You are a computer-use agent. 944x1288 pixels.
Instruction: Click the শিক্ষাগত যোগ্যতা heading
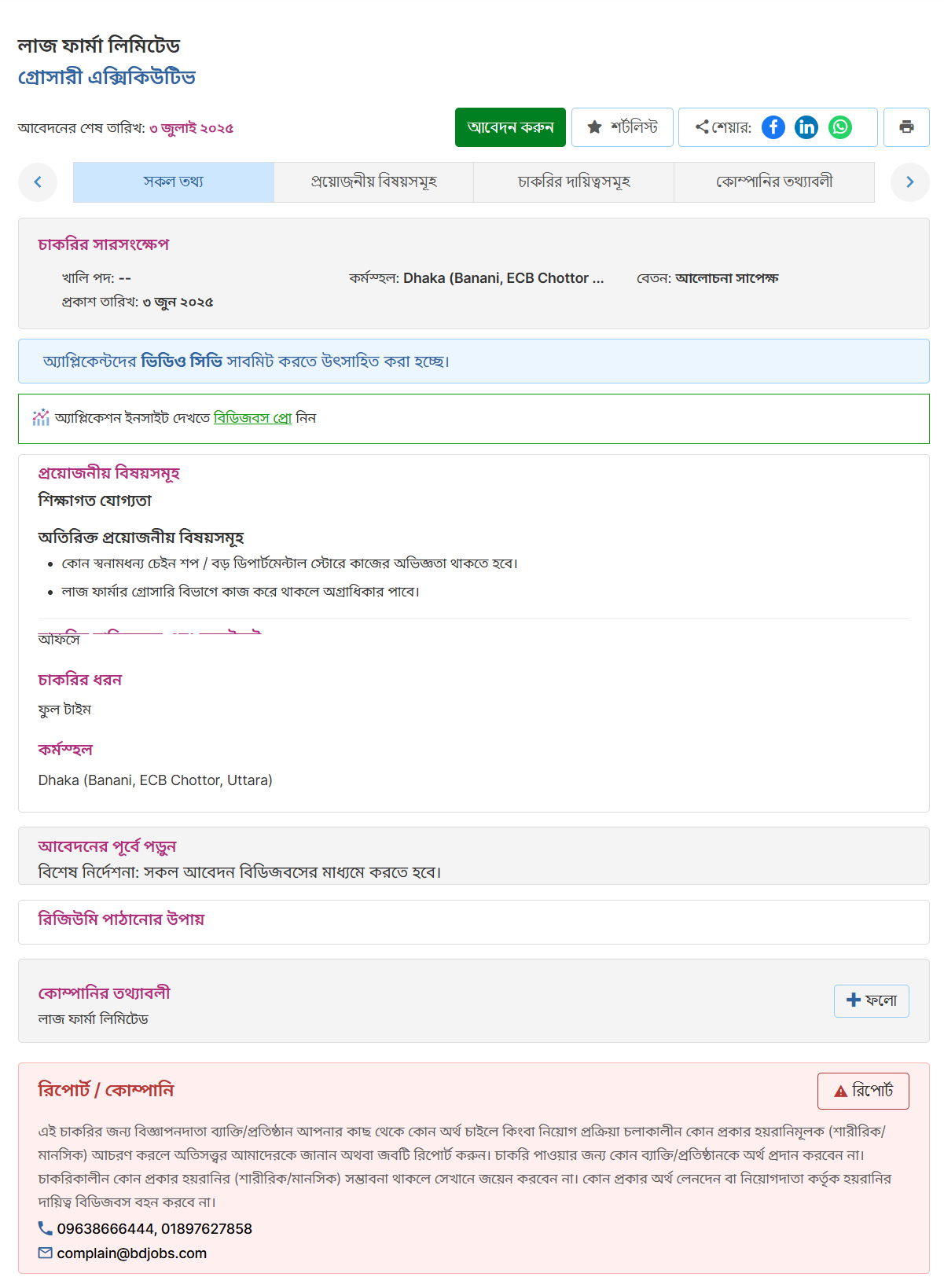[x=95, y=501]
